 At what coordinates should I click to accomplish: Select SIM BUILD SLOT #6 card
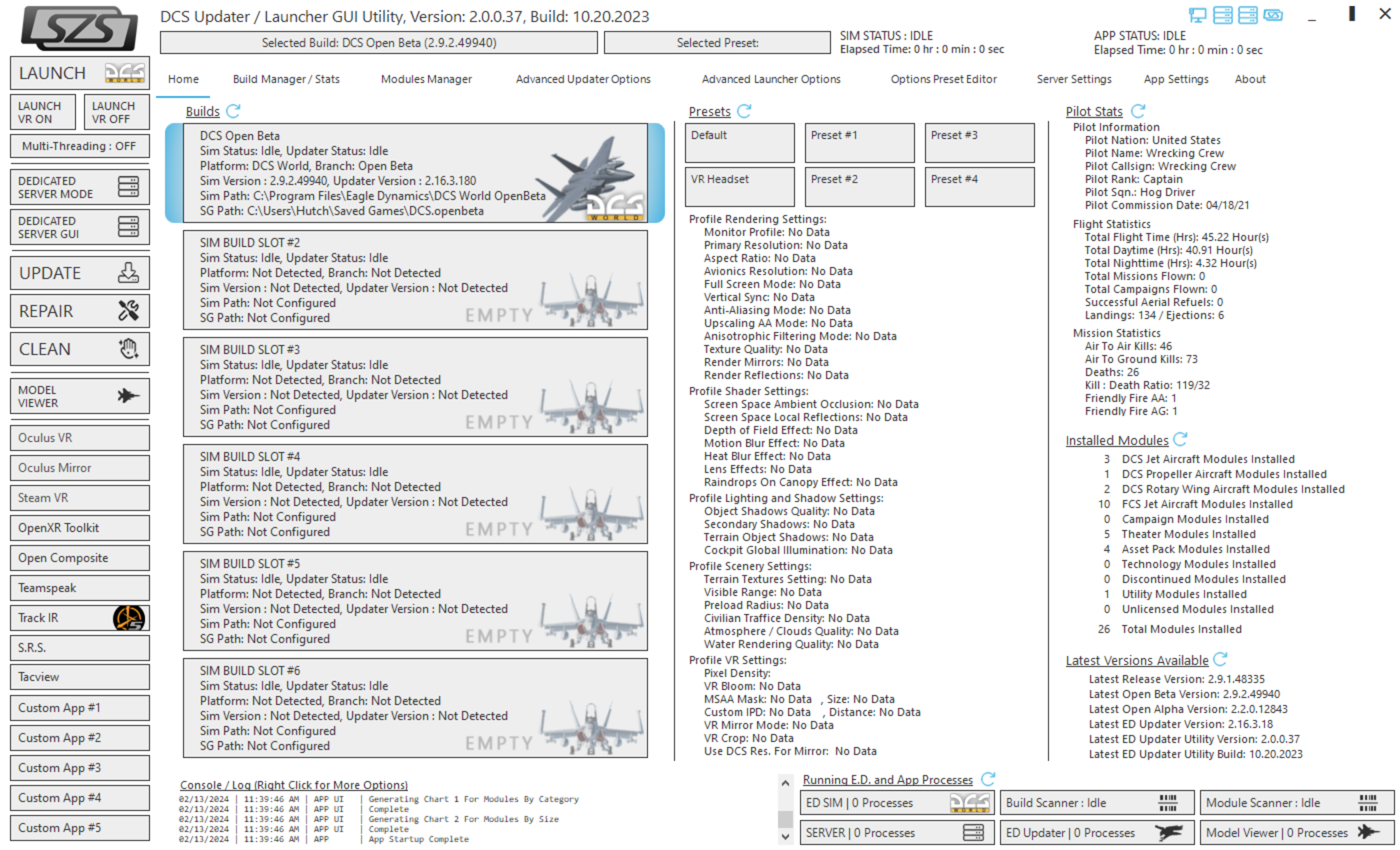click(415, 708)
